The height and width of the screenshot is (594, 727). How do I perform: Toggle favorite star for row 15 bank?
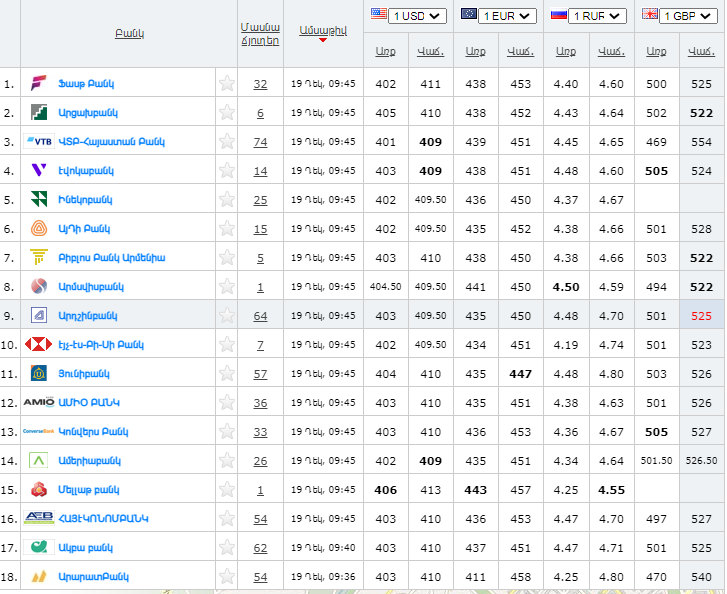227,489
